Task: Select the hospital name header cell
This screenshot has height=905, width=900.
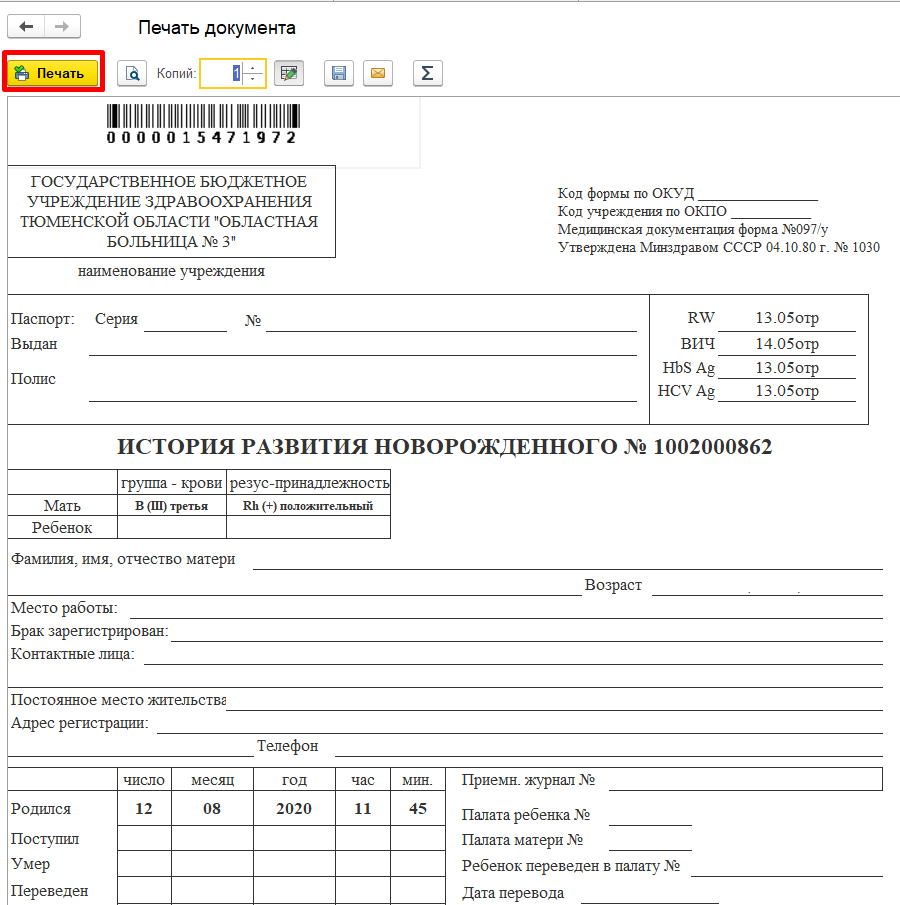Action: pos(170,211)
